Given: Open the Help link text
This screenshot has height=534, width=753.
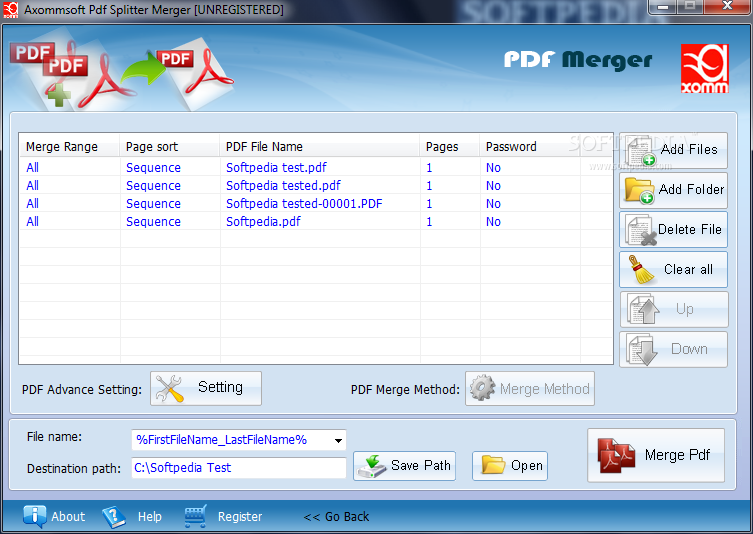Looking at the screenshot, I should coord(150,517).
